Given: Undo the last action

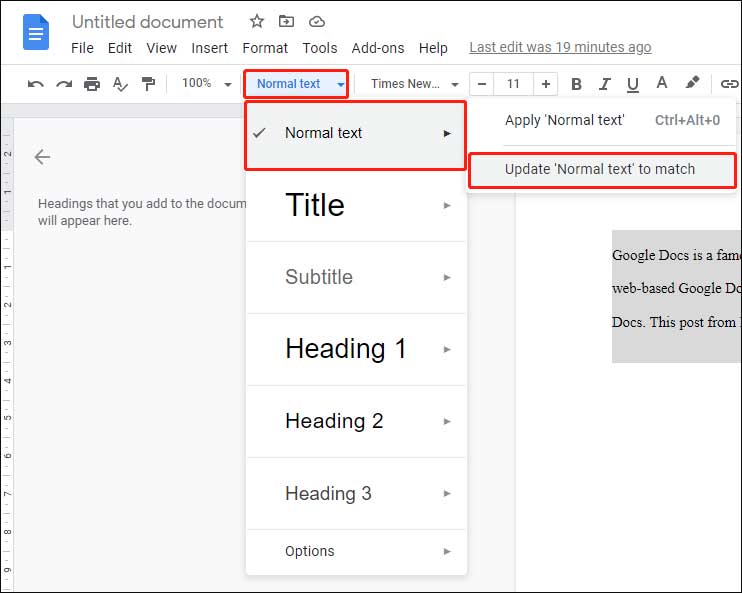Looking at the screenshot, I should click(35, 84).
